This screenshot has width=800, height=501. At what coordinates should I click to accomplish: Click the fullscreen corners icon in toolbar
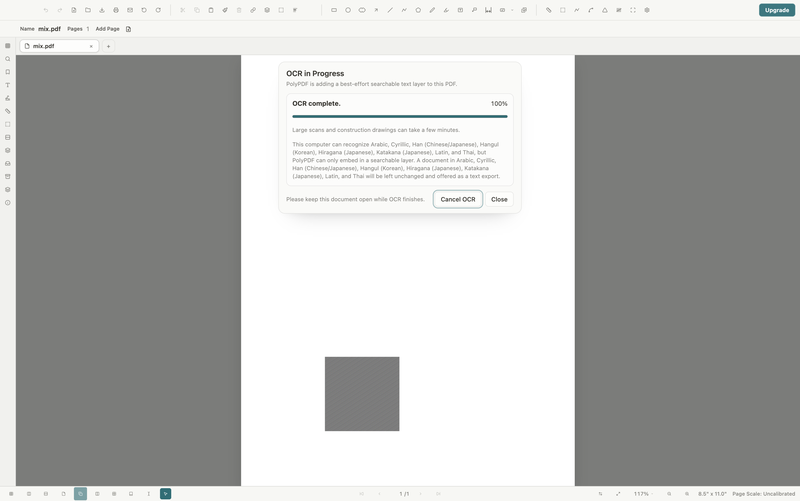[633, 10]
